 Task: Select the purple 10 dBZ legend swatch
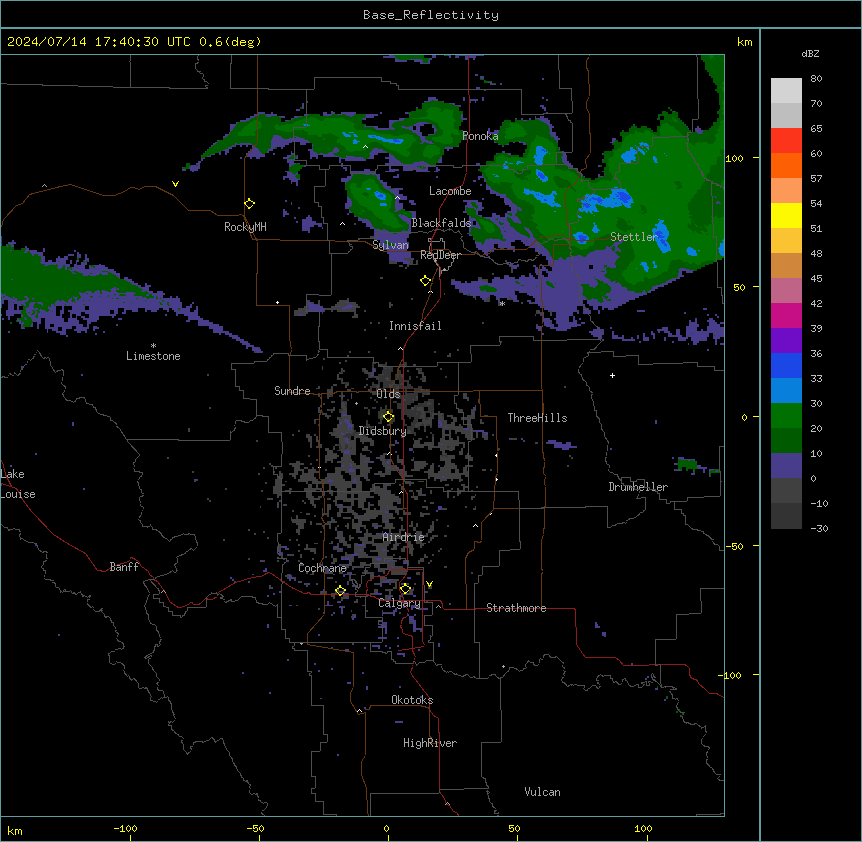point(786,466)
